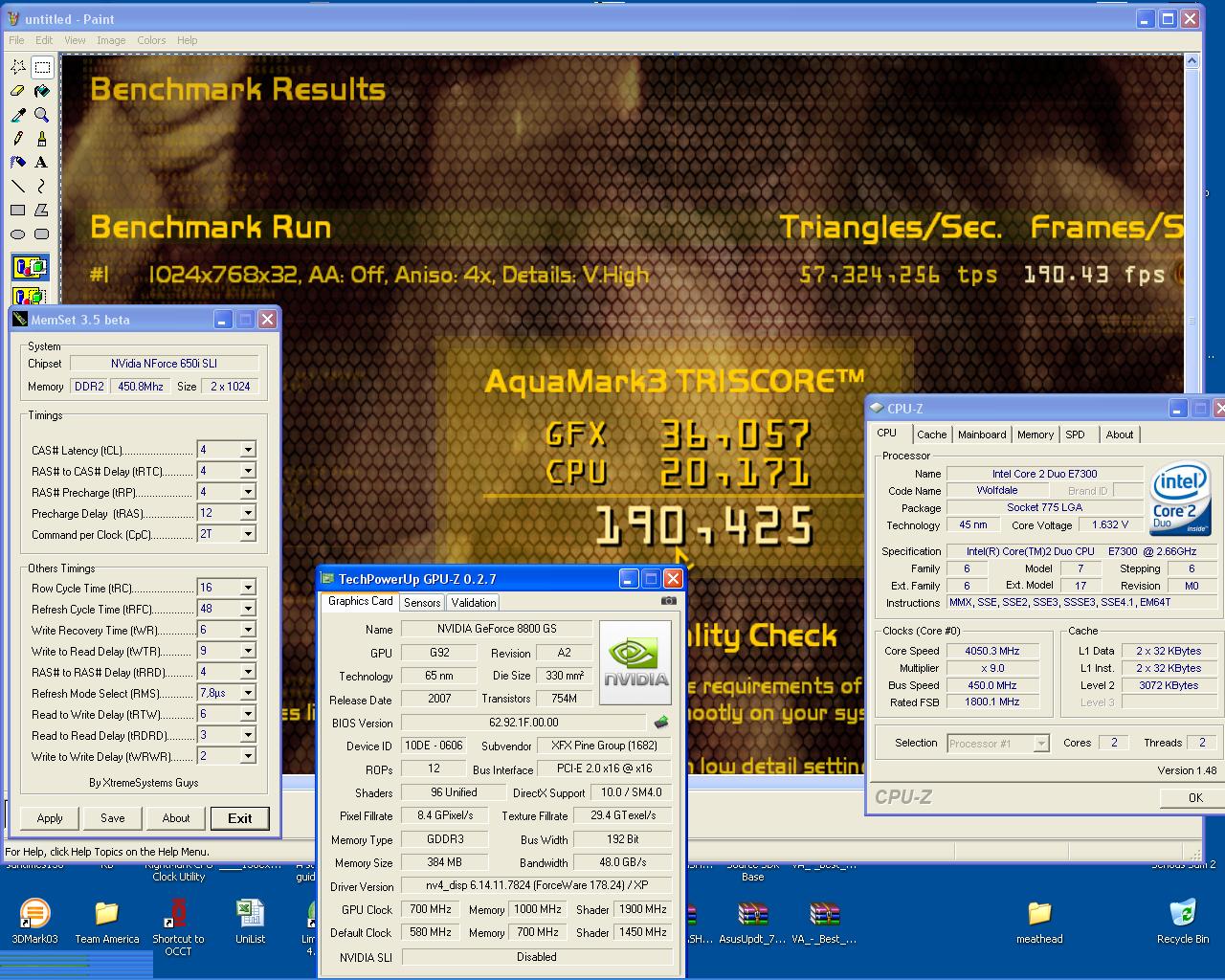
Task: Choose the Brush tool in Paint
Action: click(x=42, y=139)
